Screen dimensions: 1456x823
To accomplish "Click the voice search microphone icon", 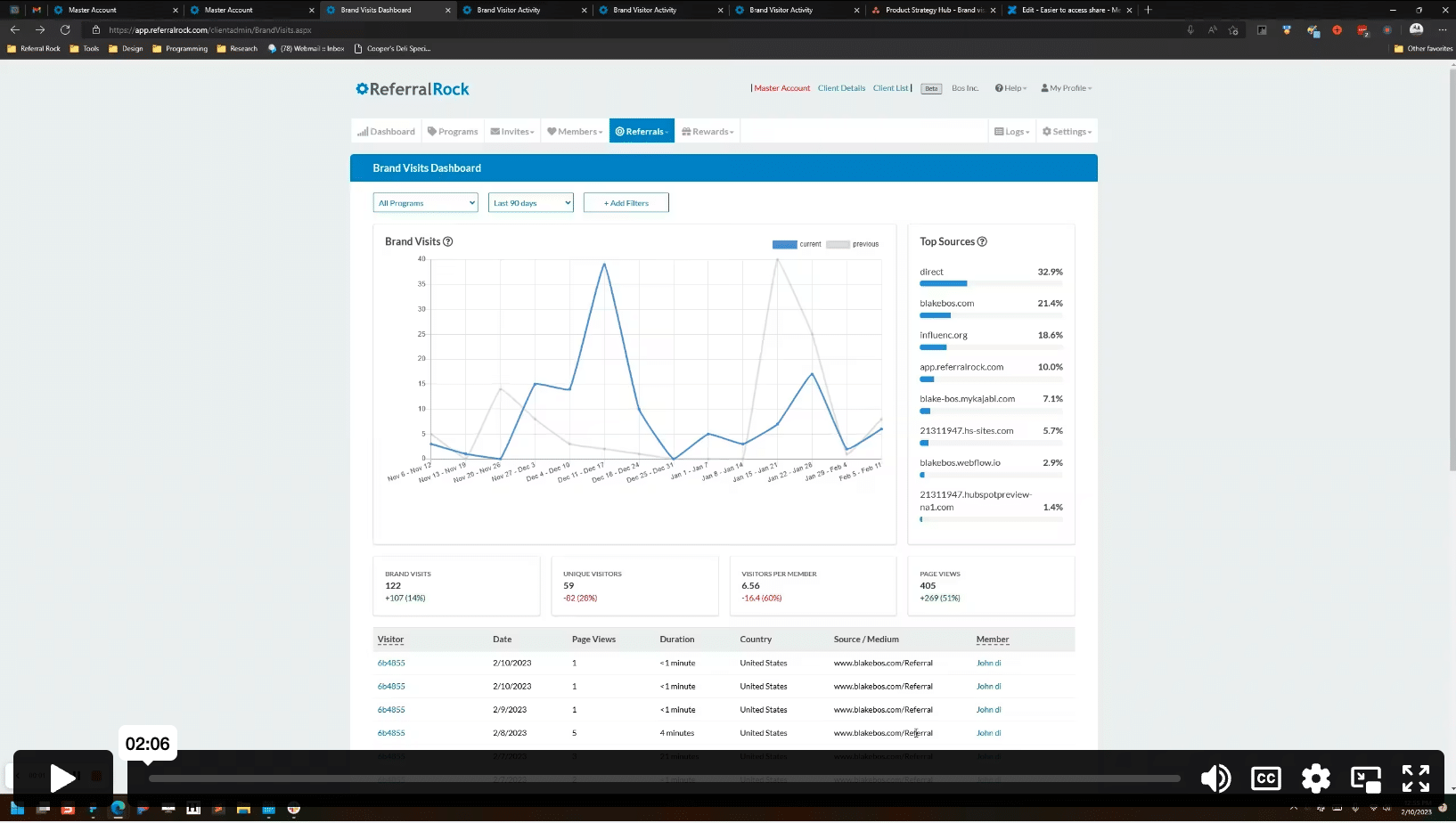I will point(1190,29).
